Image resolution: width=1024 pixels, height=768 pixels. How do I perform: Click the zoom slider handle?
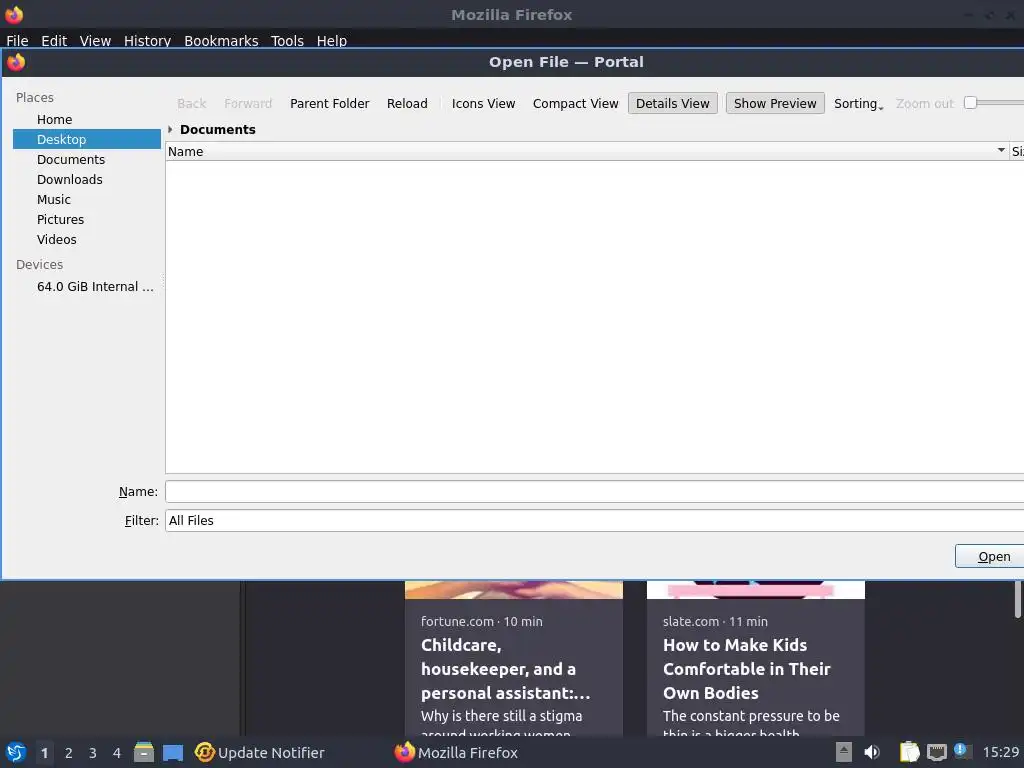(x=970, y=103)
